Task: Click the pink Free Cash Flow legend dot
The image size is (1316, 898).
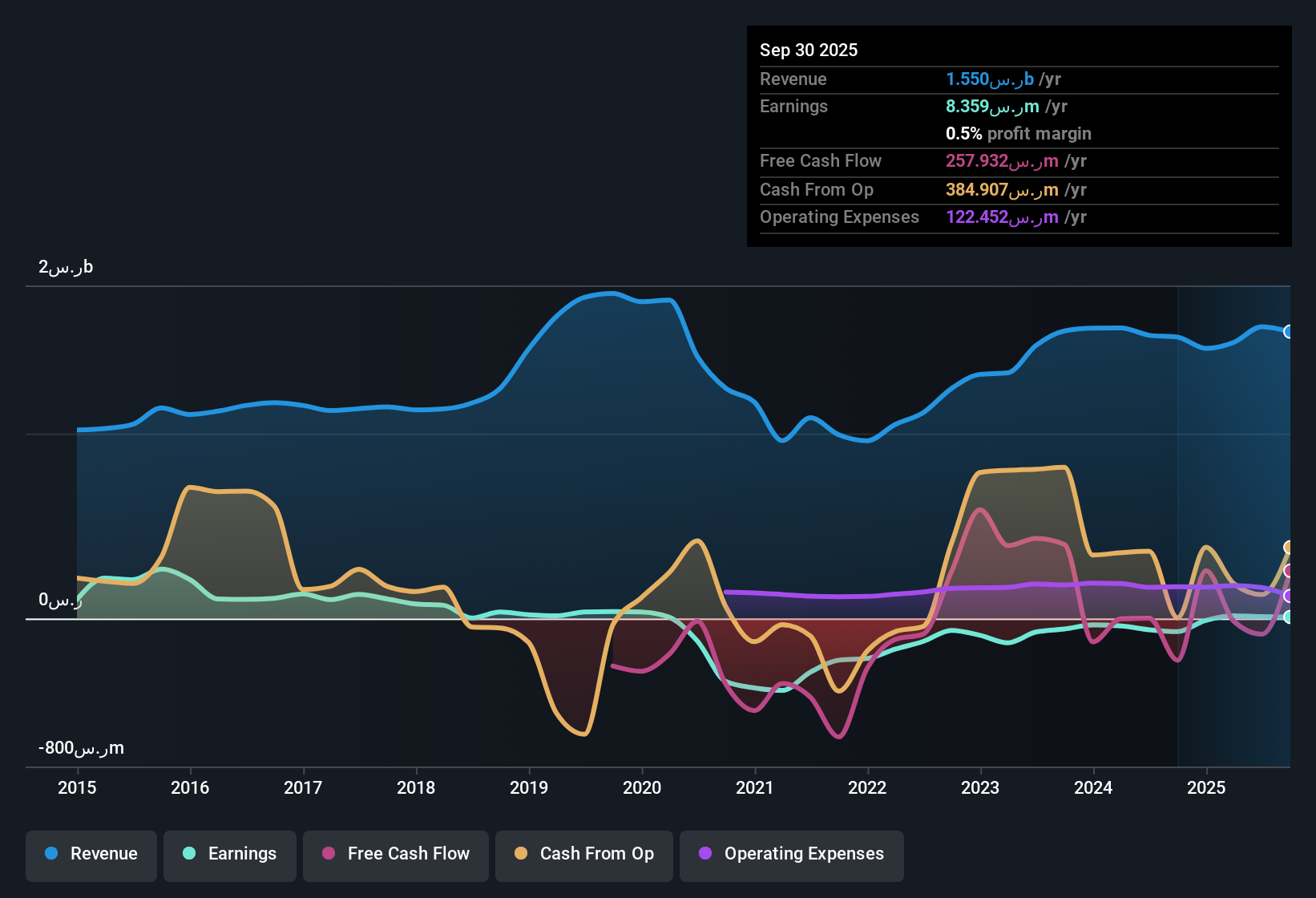Action: click(x=328, y=854)
